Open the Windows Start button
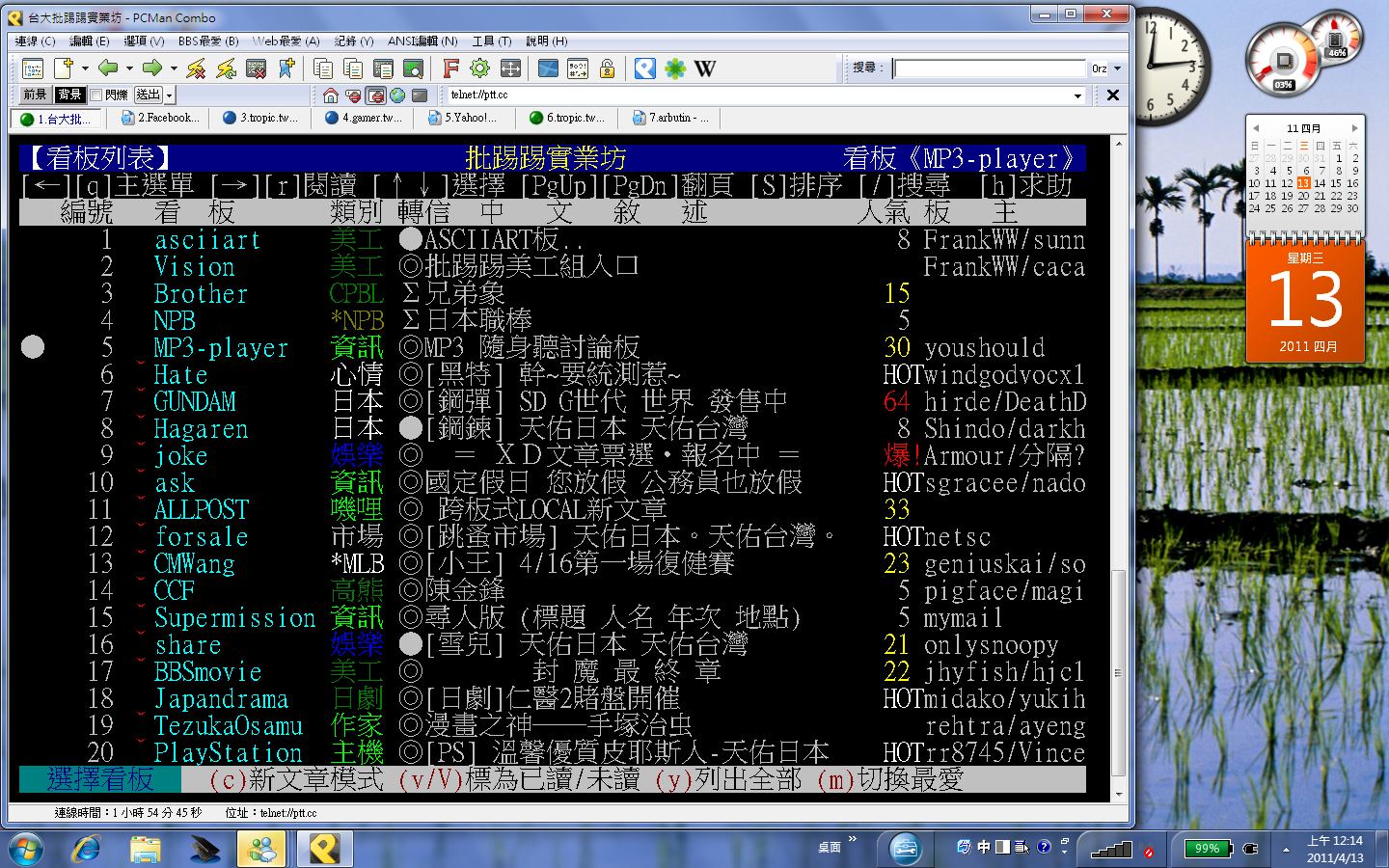Viewport: 1389px width, 868px height. click(26, 849)
